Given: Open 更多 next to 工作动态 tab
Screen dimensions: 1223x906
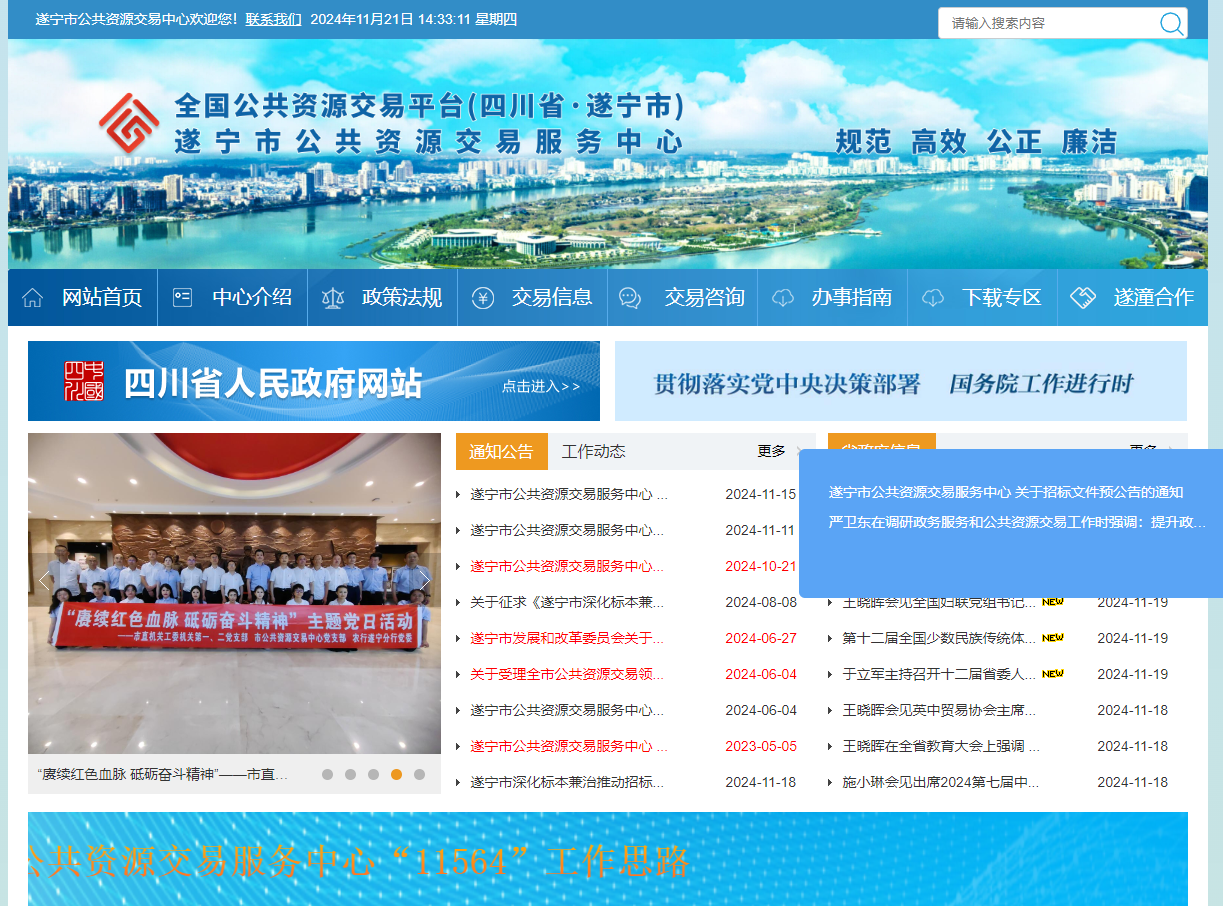Looking at the screenshot, I should [x=771, y=451].
